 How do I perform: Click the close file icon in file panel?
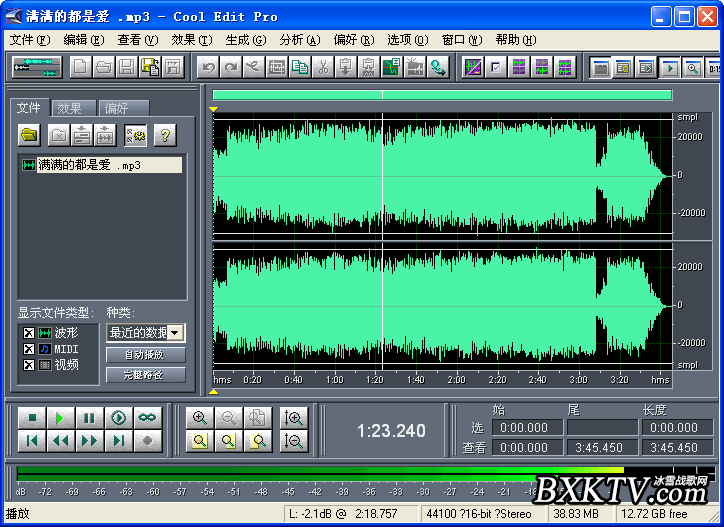[59, 135]
